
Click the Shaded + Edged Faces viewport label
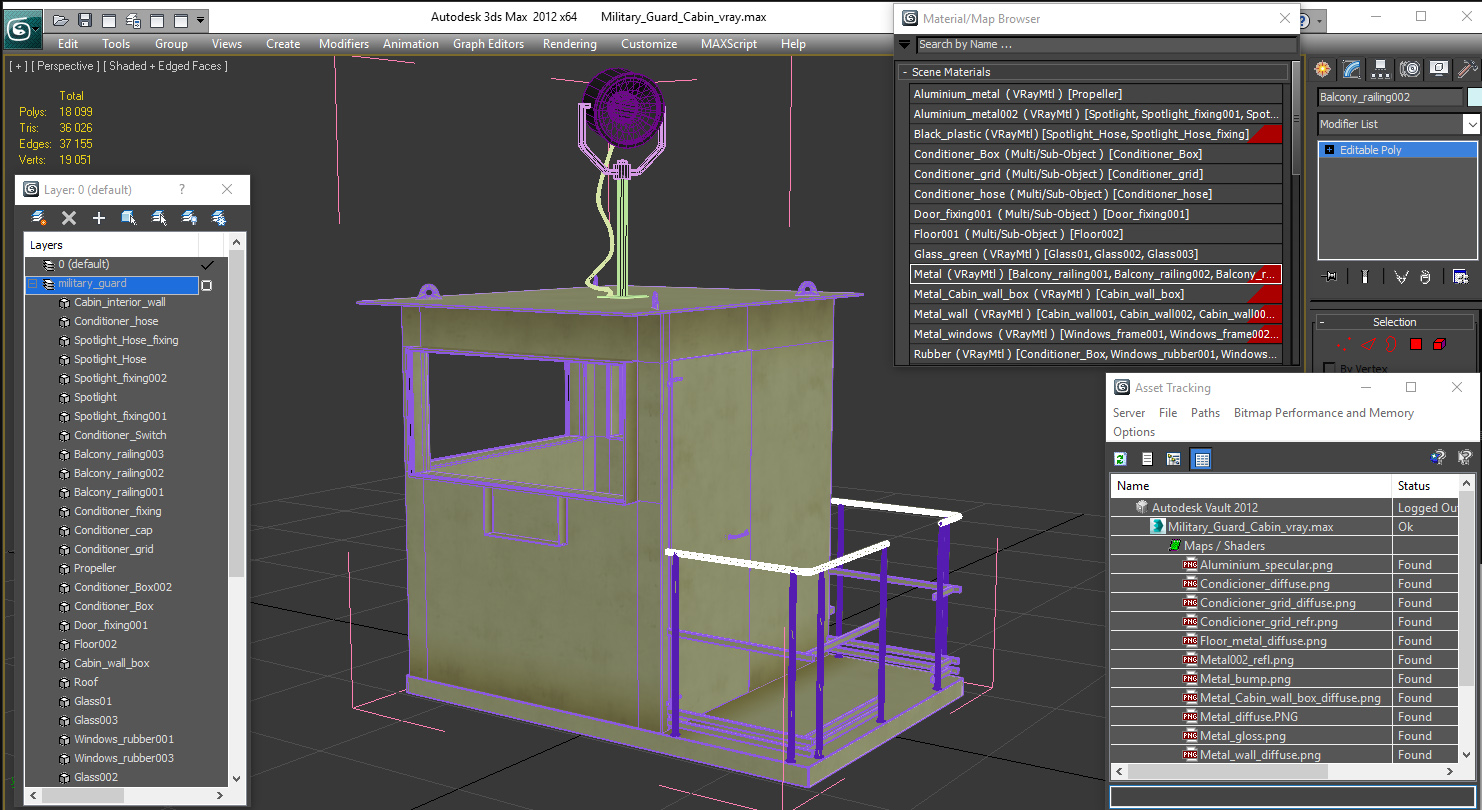pyautogui.click(x=166, y=66)
